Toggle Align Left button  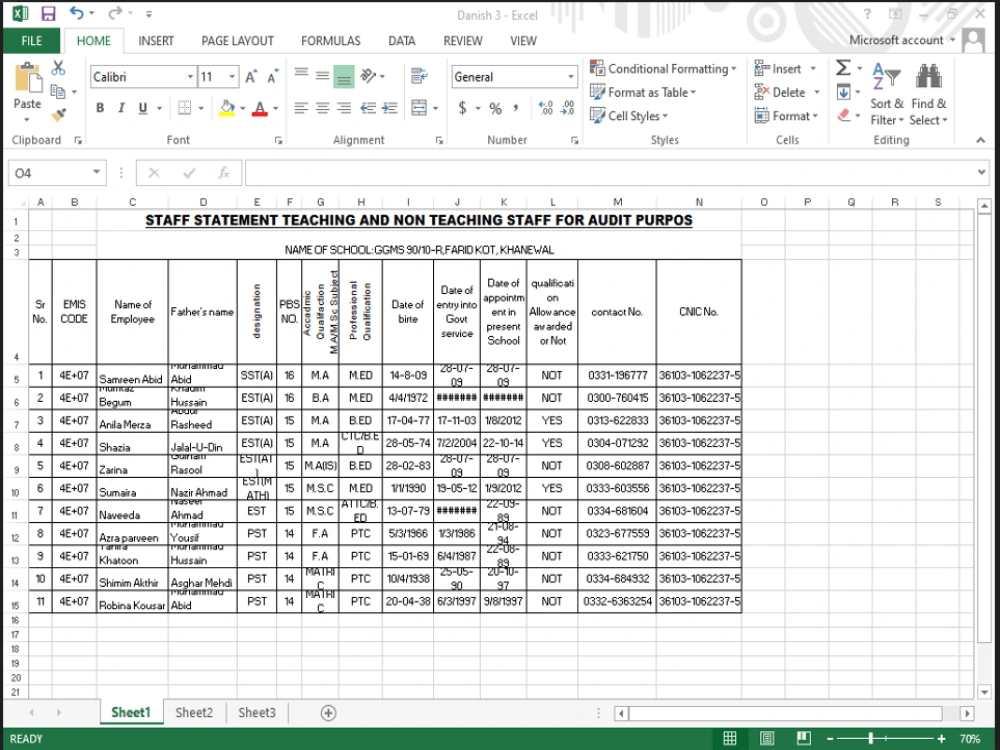click(x=301, y=108)
